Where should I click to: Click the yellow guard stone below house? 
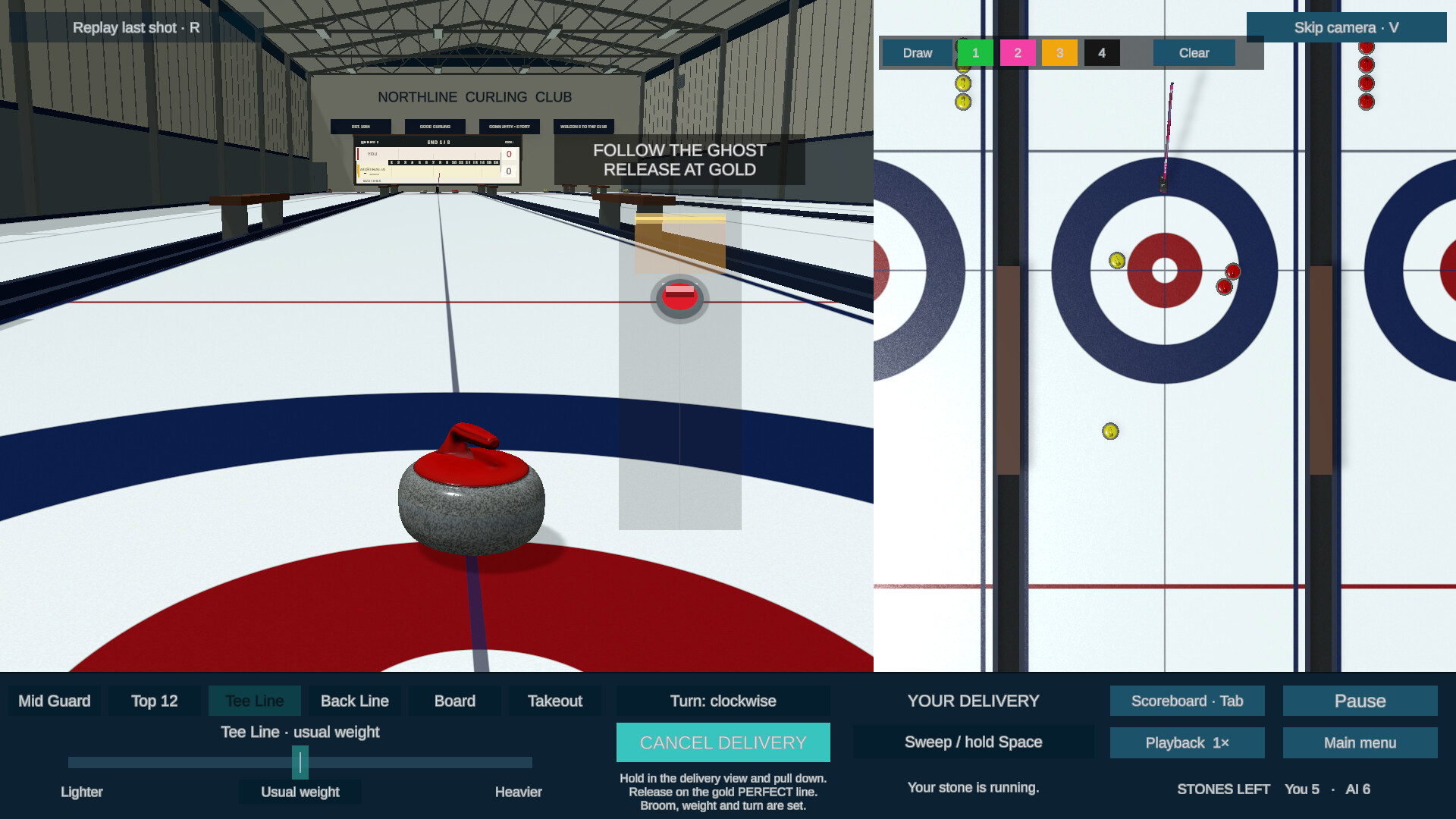1110,431
